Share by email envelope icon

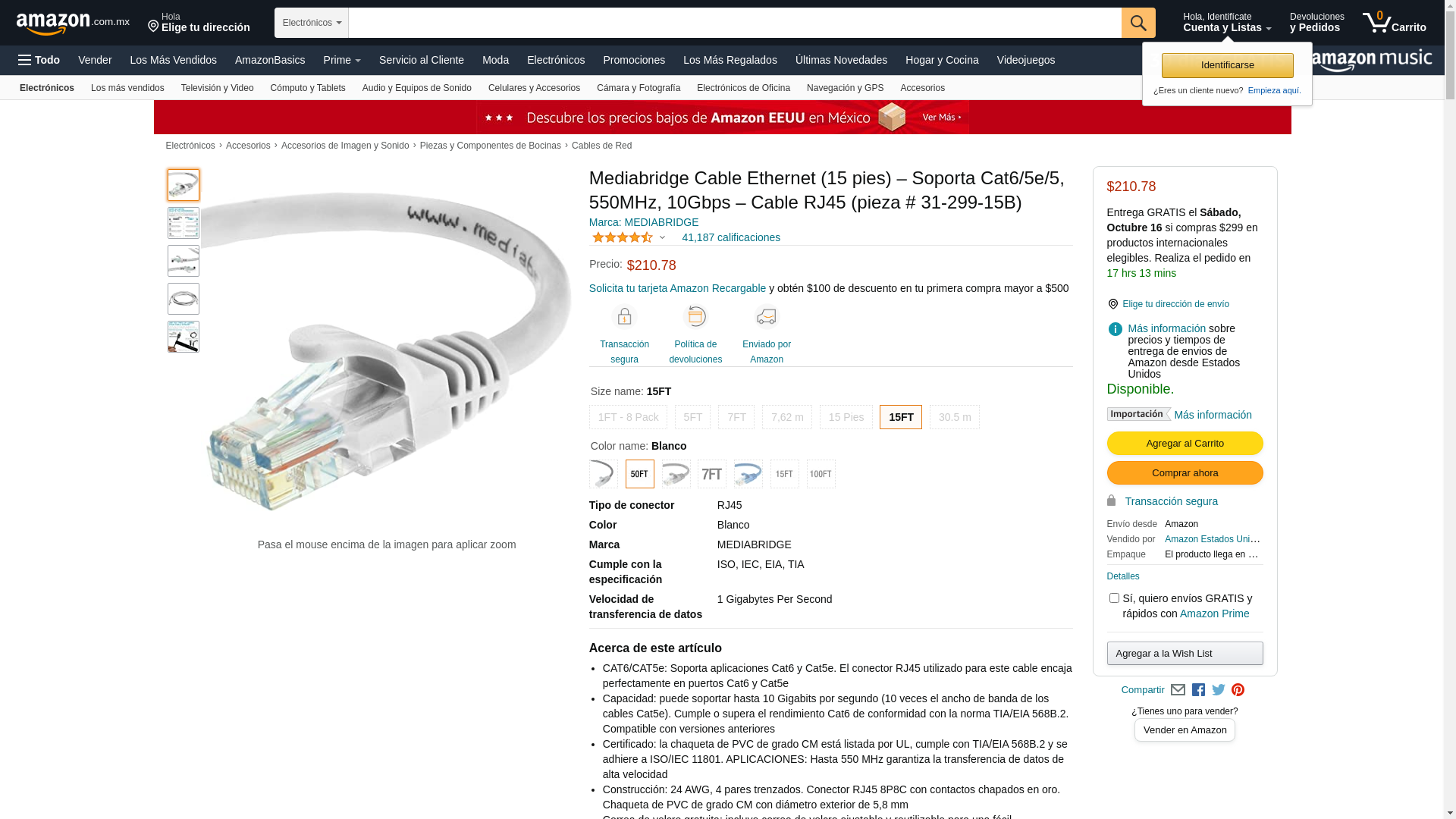1178,690
